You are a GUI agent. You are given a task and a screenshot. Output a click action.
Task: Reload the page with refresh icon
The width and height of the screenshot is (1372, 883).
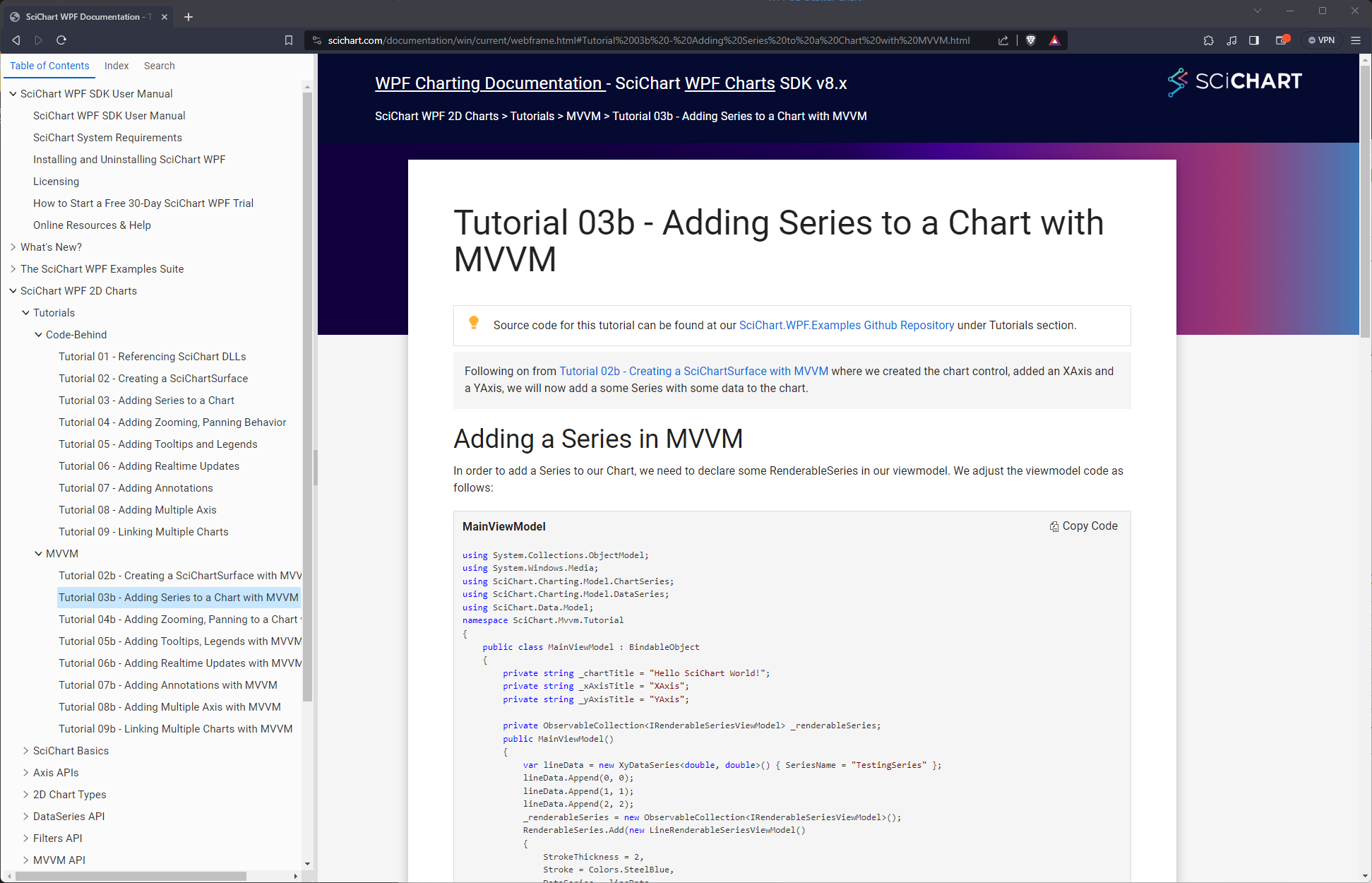tap(61, 40)
